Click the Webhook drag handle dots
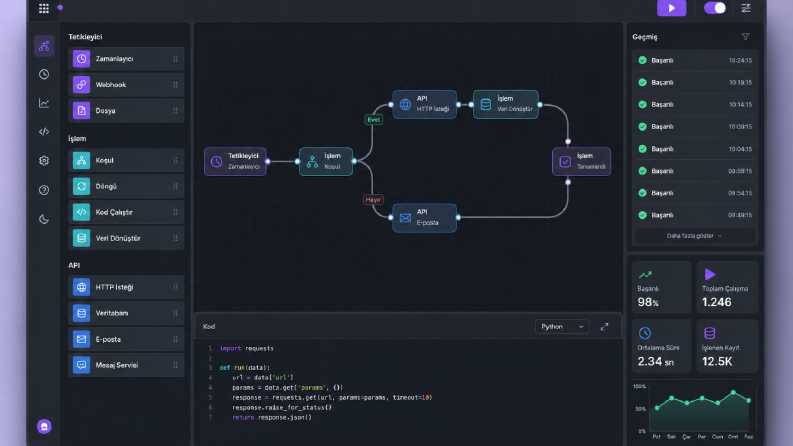Viewport: 793px width, 446px height. (175, 84)
